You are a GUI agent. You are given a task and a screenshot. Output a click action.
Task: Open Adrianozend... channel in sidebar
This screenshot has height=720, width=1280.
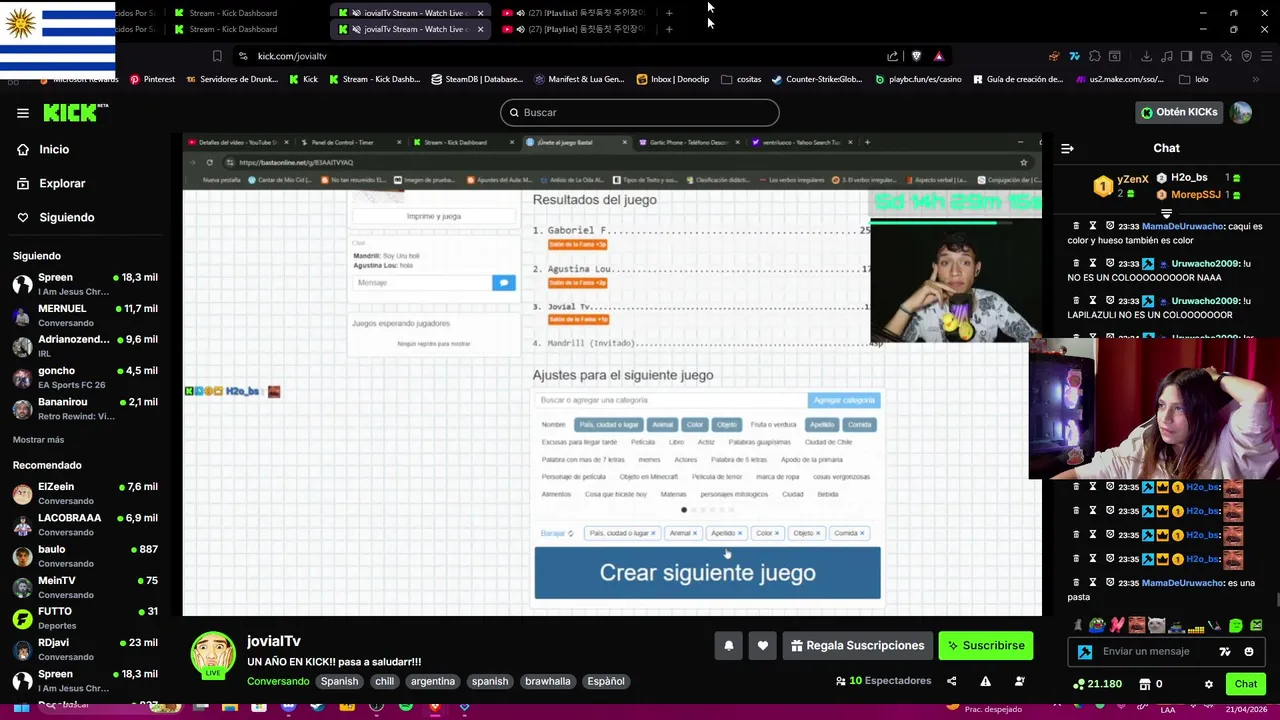84,346
